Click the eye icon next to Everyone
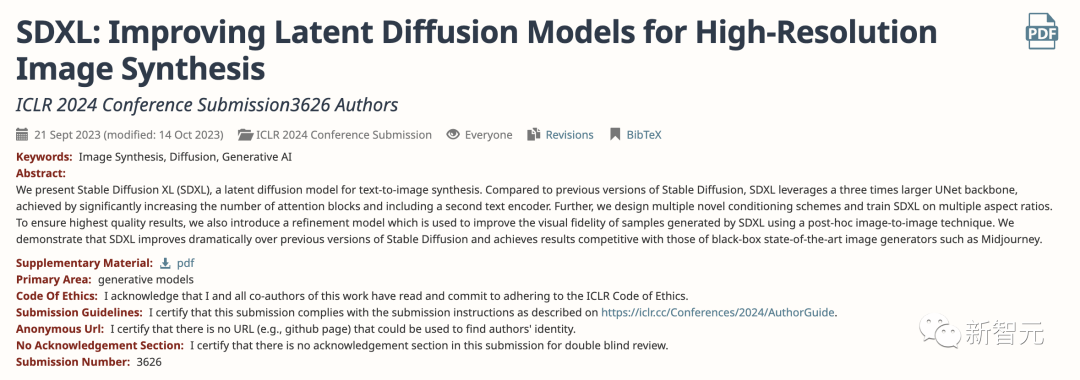This screenshot has width=1080, height=380. (x=453, y=134)
